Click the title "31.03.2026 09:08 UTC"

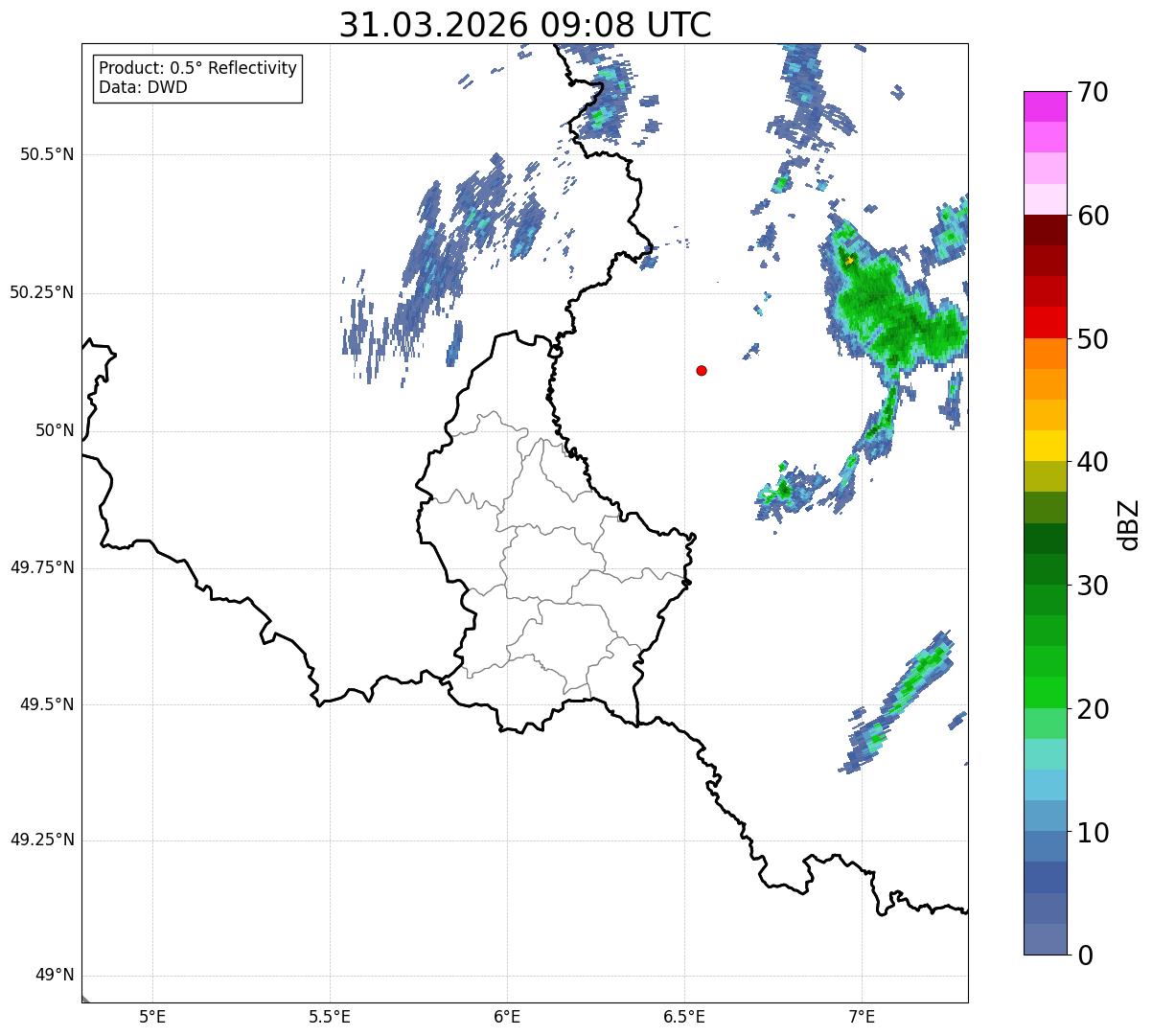tap(525, 25)
